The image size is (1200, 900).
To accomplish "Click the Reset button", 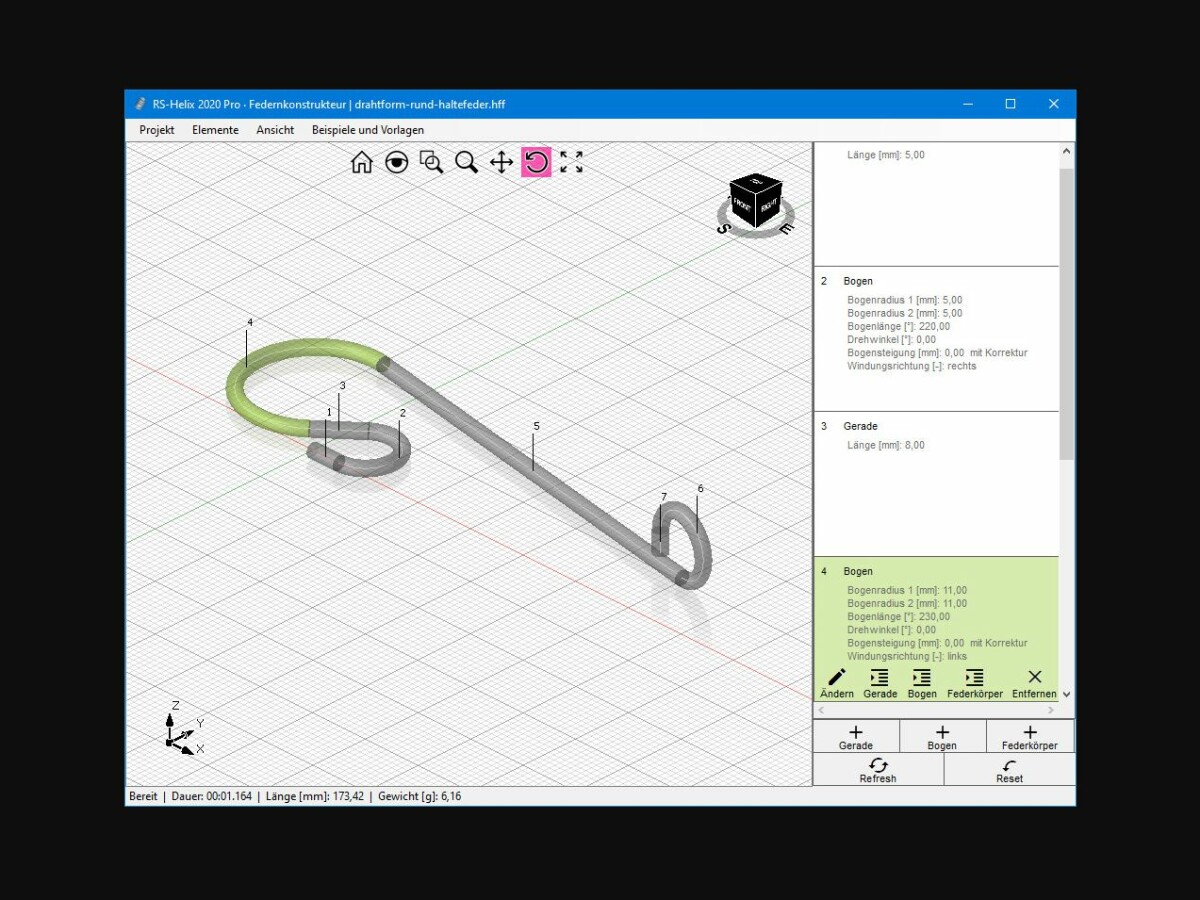I will click(1009, 770).
